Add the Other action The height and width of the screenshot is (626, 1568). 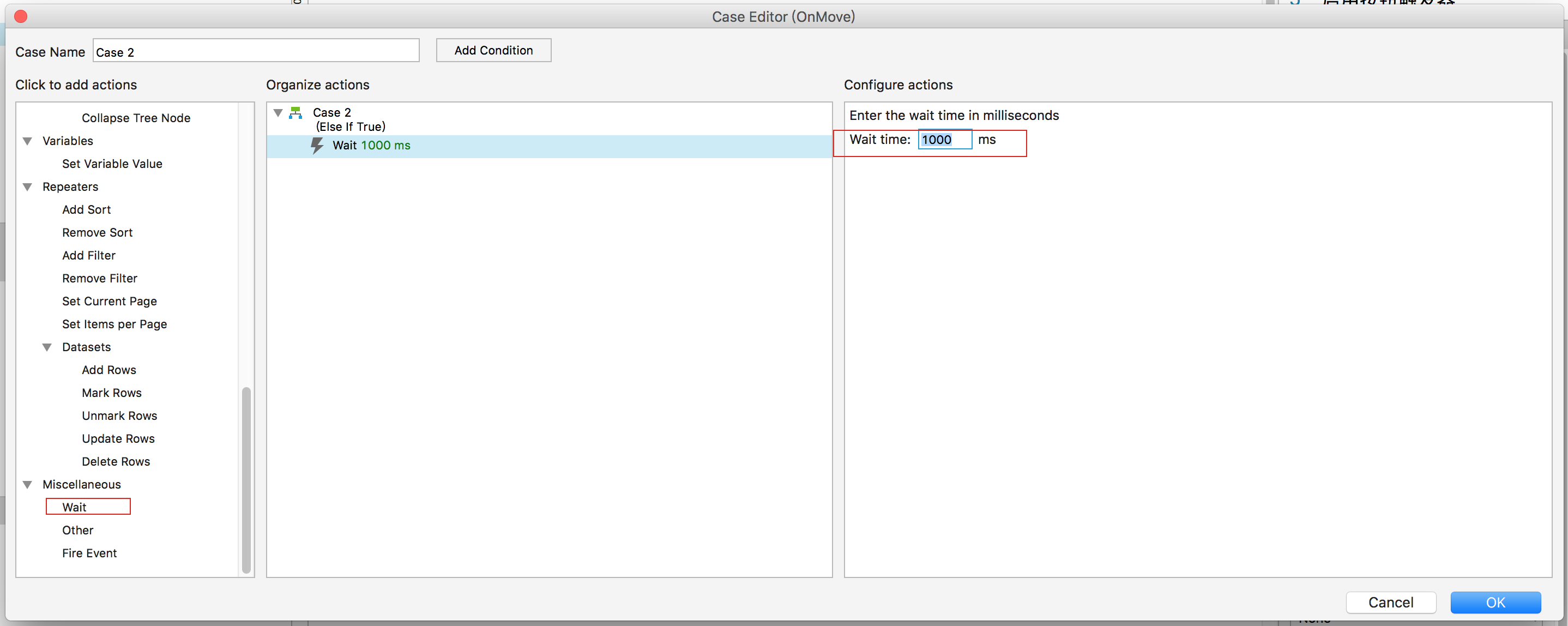pyautogui.click(x=78, y=531)
